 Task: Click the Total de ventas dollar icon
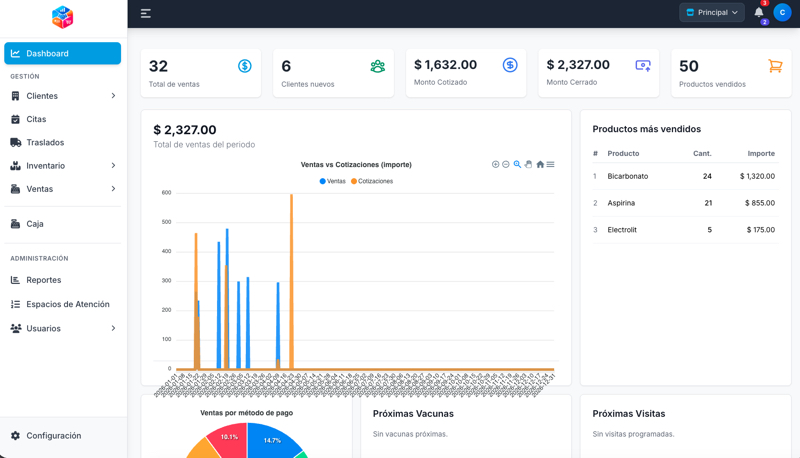coord(245,66)
